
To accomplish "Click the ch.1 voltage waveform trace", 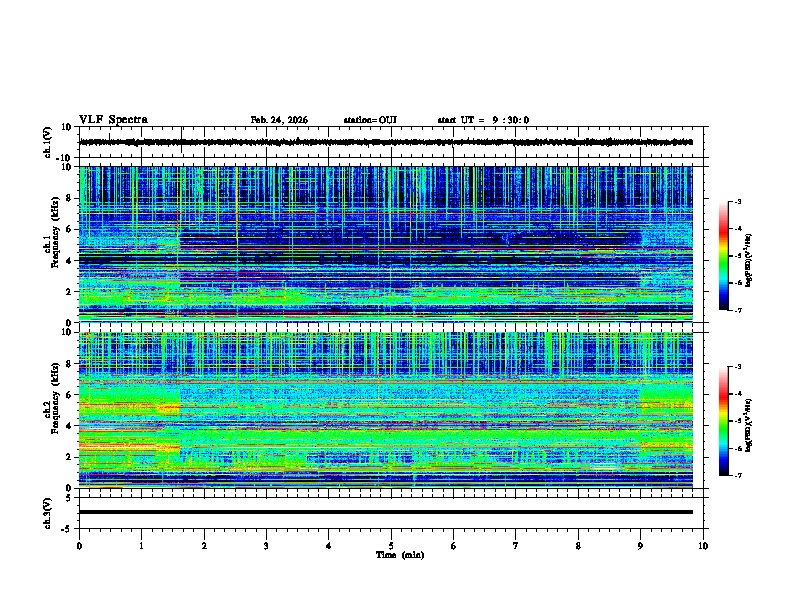I will point(386,142).
